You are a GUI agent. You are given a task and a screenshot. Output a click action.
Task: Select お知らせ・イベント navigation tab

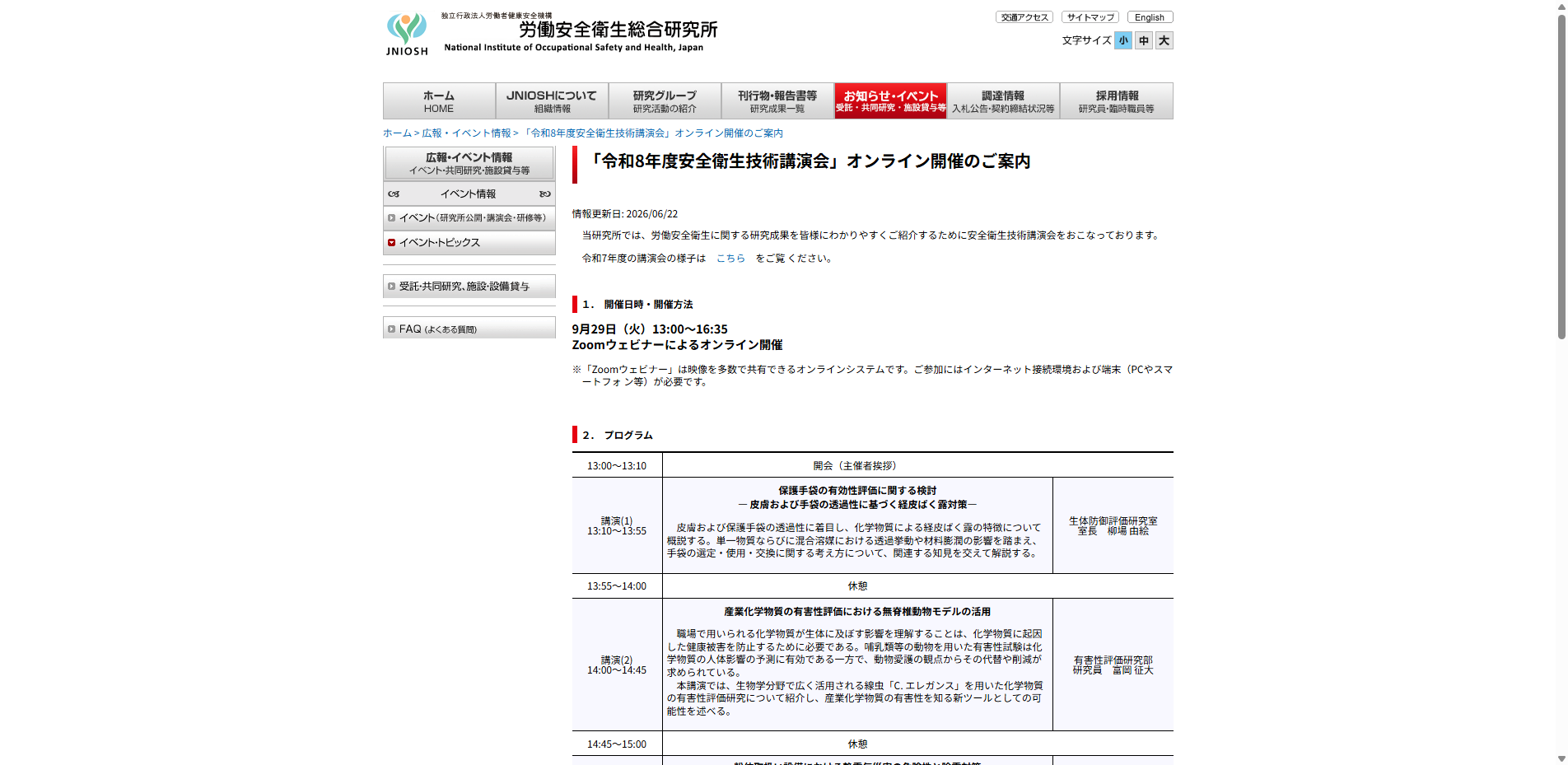[x=890, y=100]
